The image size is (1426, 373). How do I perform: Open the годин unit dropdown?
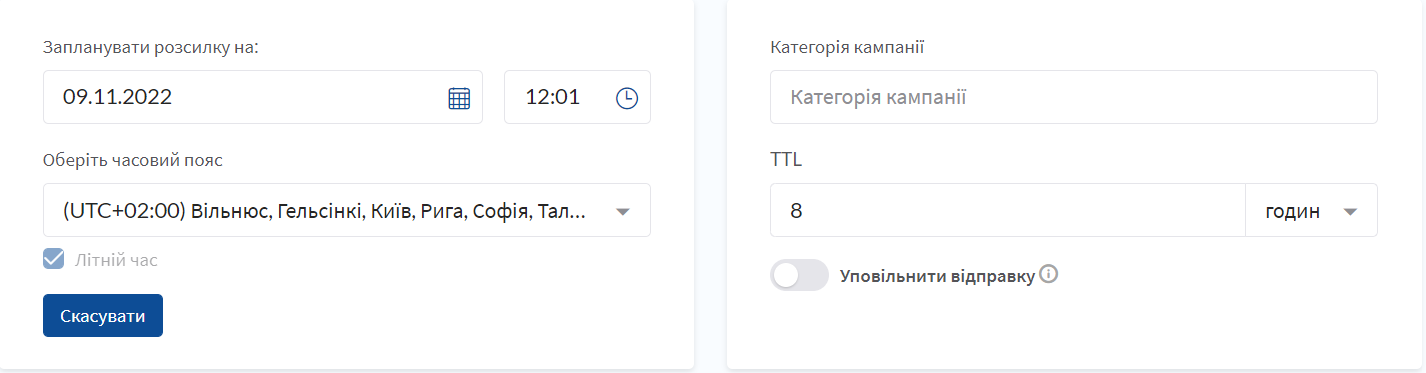[1311, 210]
